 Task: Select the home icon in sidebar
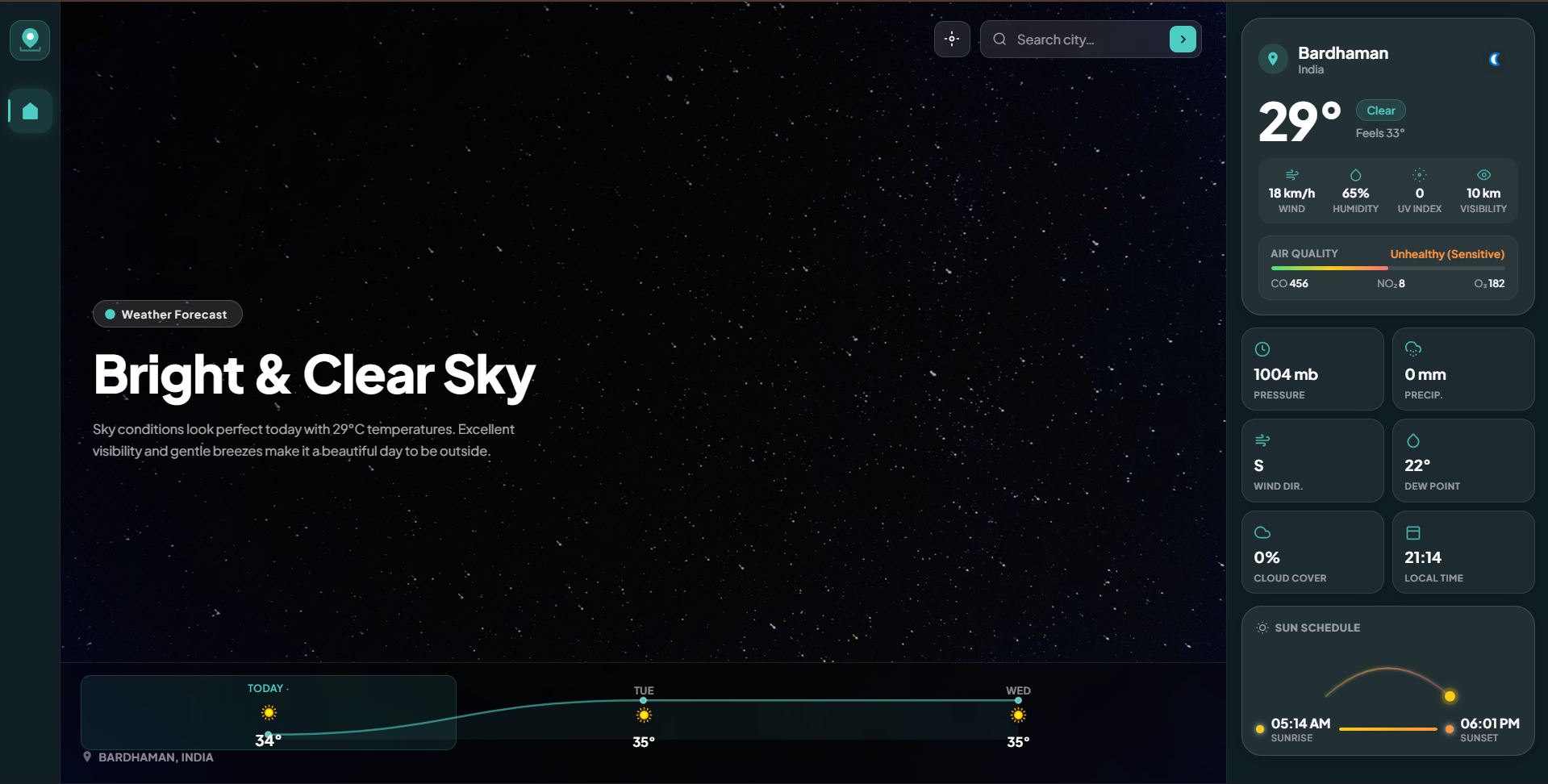(x=29, y=111)
